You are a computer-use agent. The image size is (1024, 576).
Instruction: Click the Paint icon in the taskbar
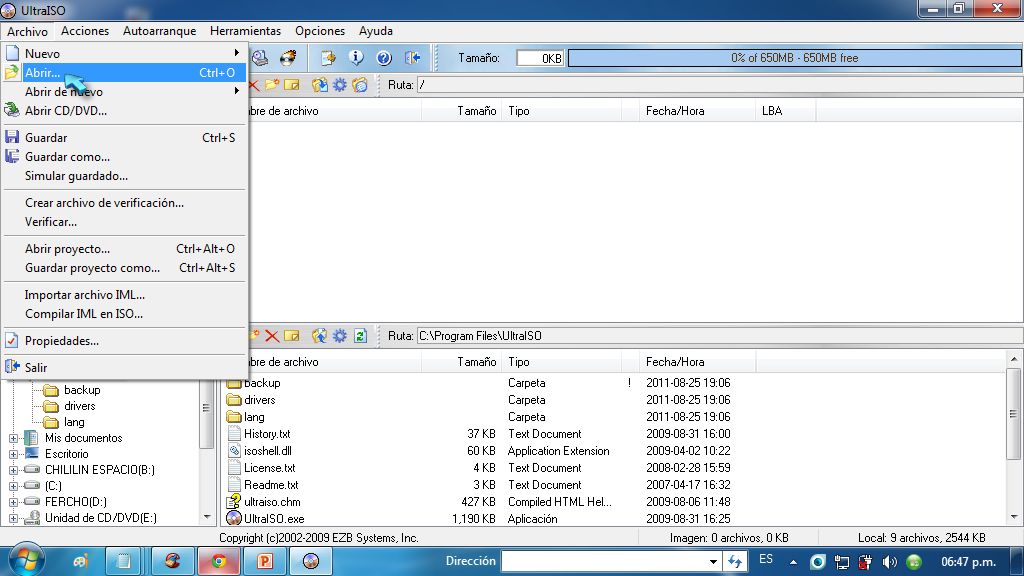tap(81, 561)
